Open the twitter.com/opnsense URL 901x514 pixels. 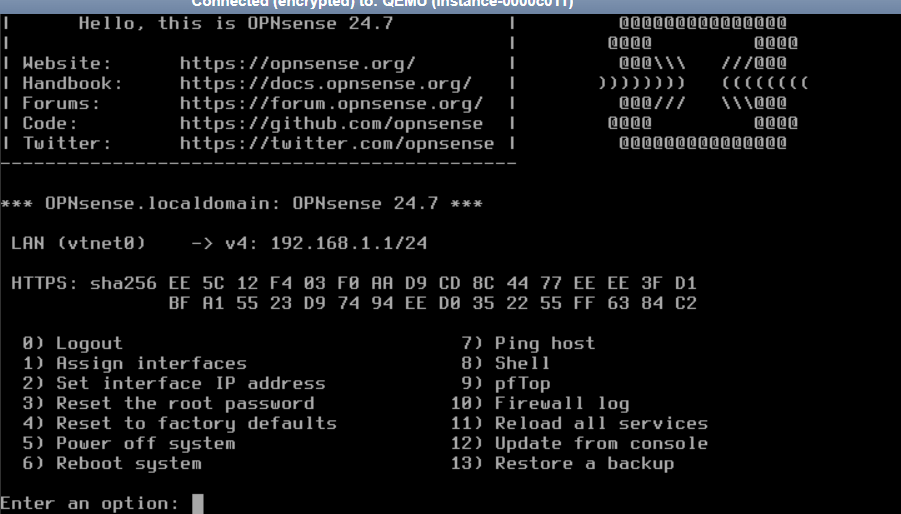(x=336, y=143)
